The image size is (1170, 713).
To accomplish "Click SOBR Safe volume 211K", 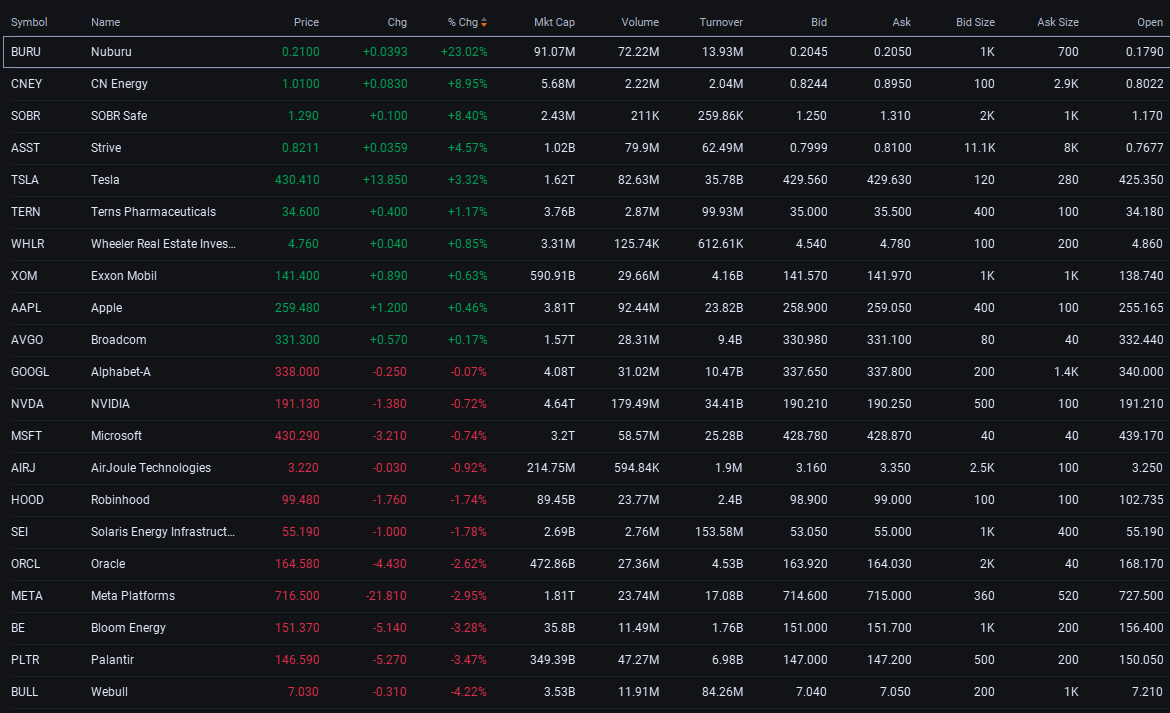I will click(645, 116).
